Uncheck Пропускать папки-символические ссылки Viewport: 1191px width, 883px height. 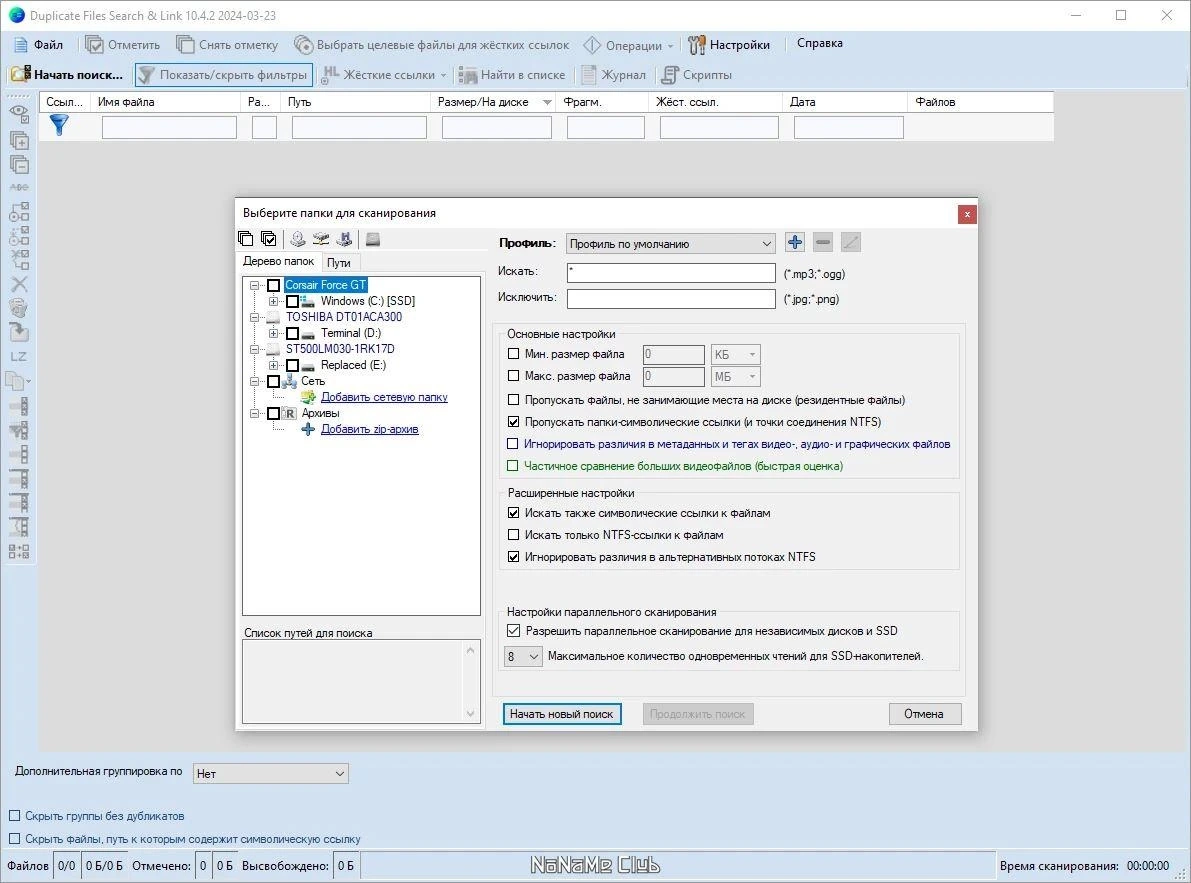click(513, 421)
